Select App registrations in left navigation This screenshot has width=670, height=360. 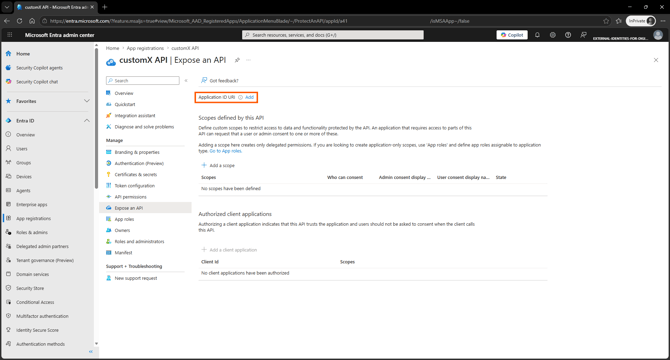[x=33, y=219]
